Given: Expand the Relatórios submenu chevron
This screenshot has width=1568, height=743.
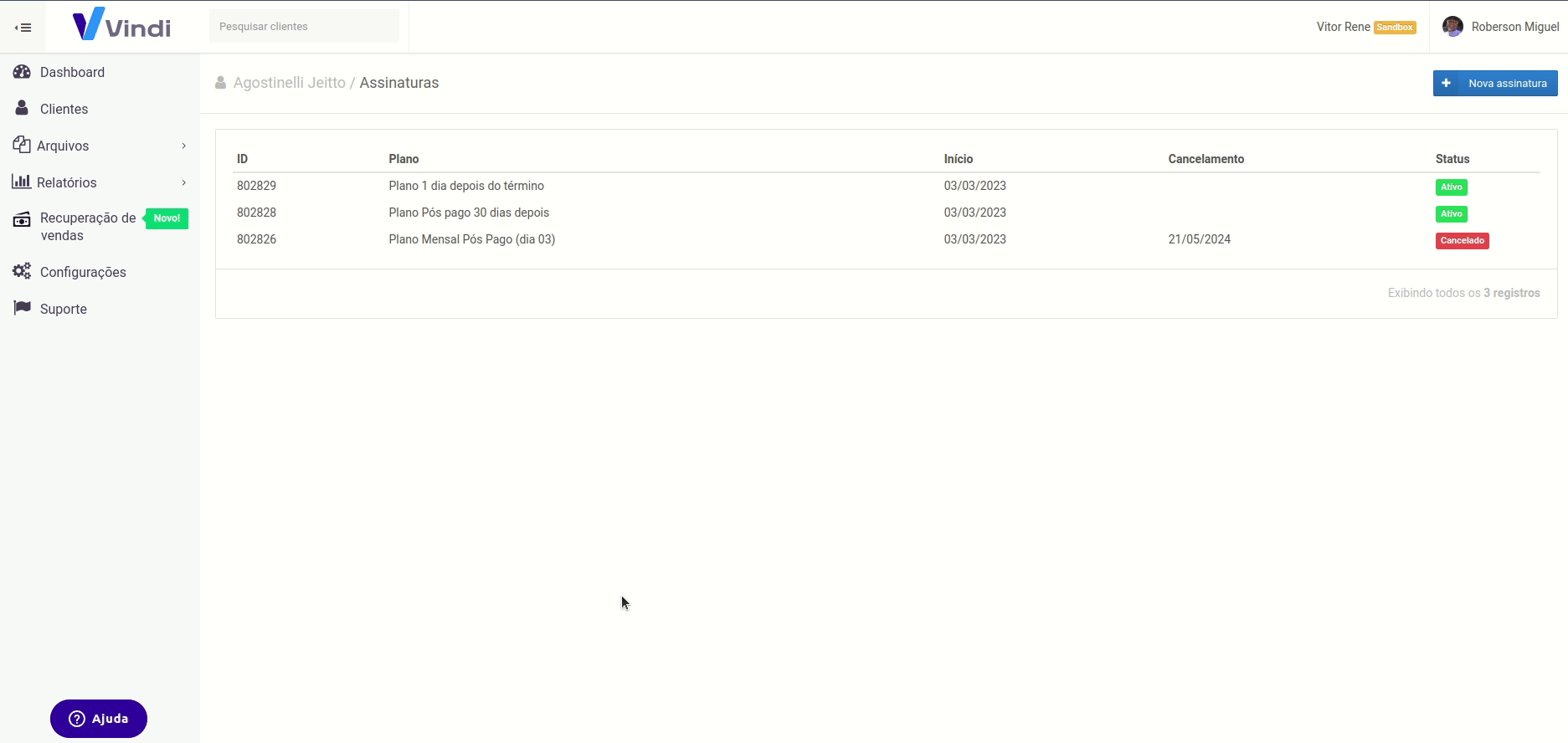Looking at the screenshot, I should click(184, 182).
